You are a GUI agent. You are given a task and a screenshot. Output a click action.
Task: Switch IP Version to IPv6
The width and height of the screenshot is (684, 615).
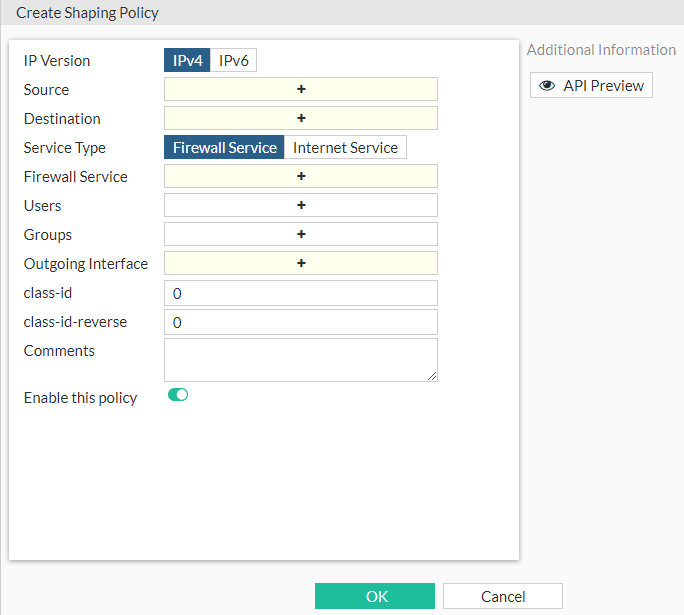[234, 60]
